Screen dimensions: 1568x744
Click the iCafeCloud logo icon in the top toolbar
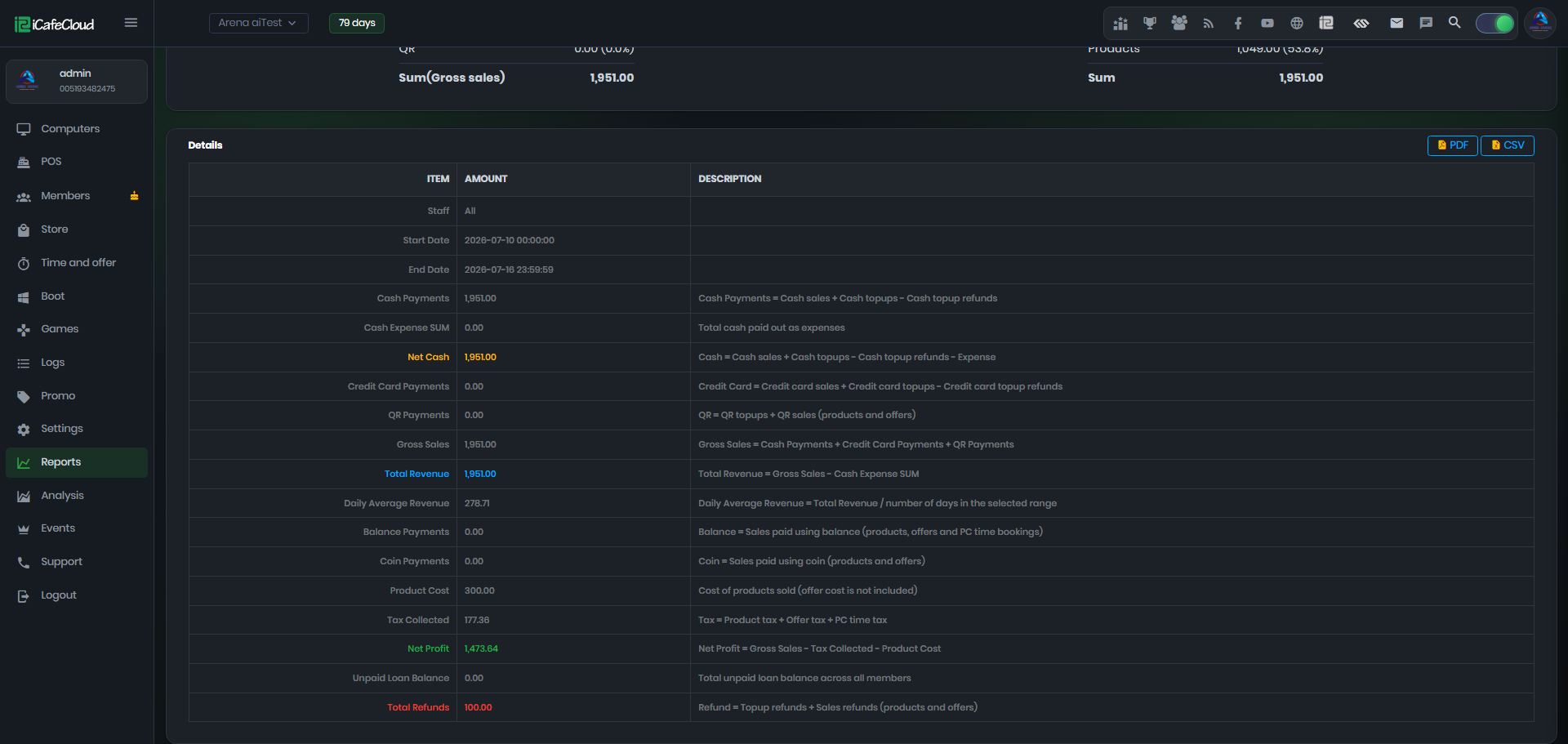[x=1326, y=24]
